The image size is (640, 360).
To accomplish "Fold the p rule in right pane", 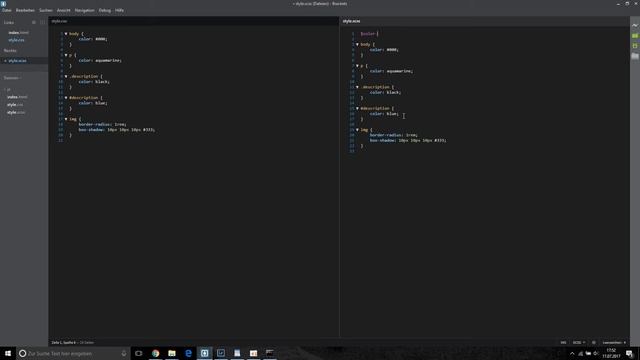I will [x=358, y=66].
